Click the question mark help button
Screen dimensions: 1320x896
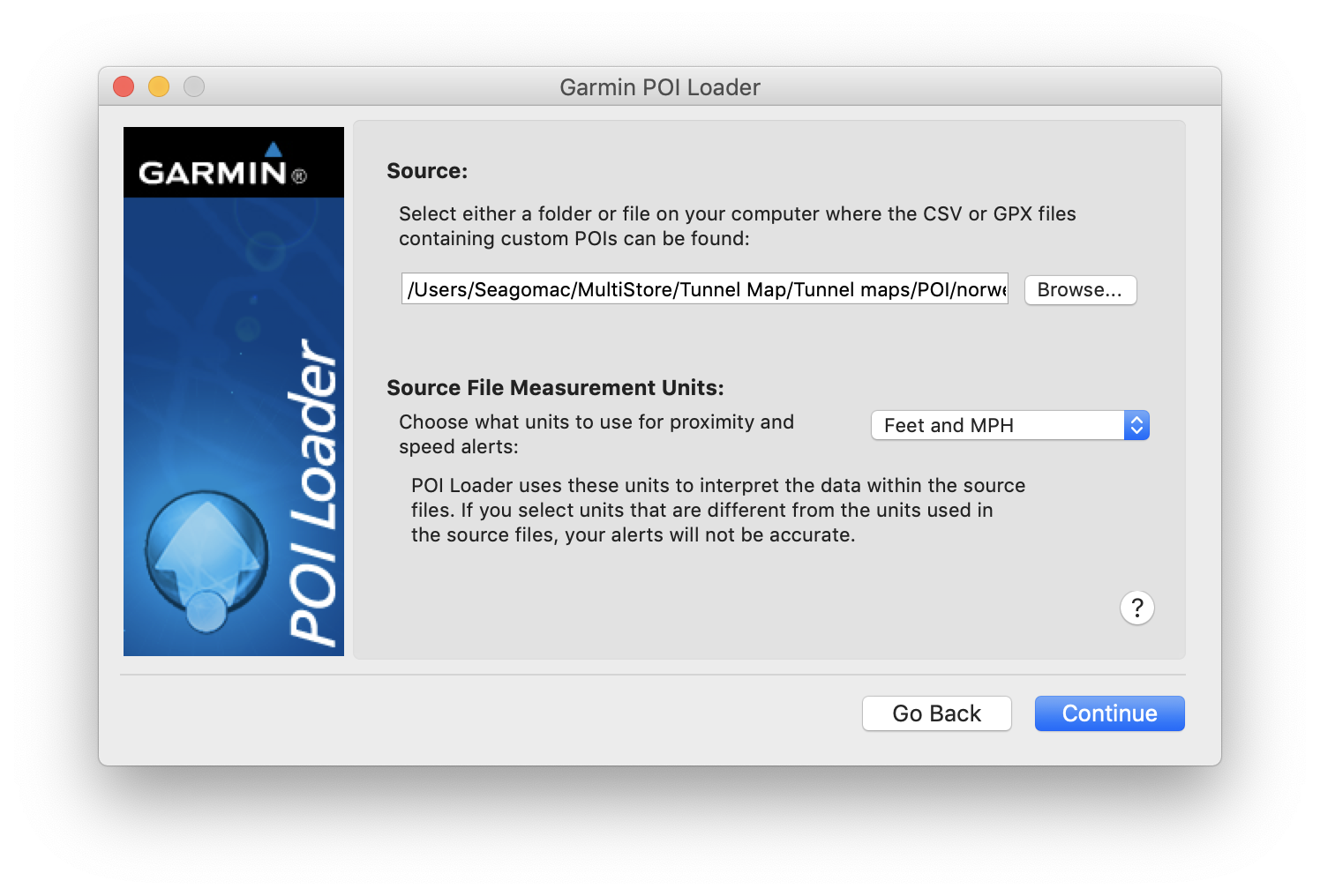(x=1136, y=608)
